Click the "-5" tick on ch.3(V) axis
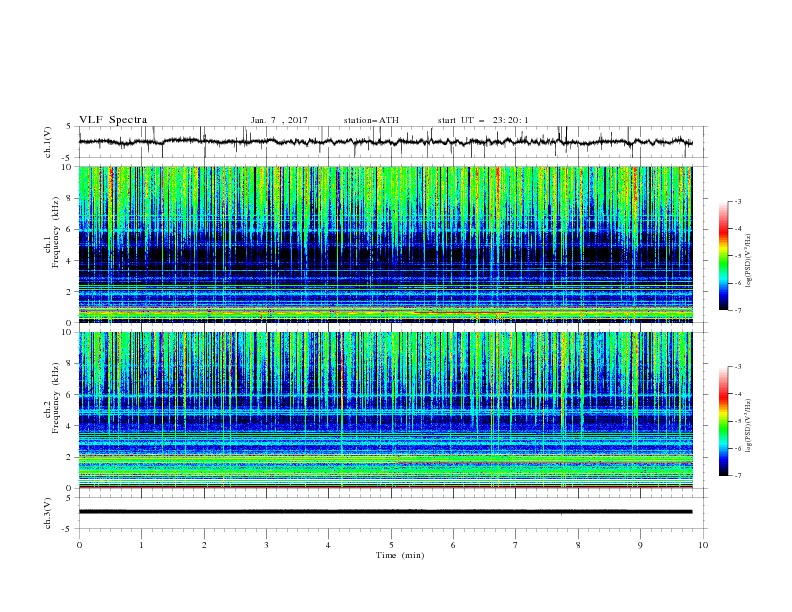Image resolution: width=792 pixels, height=612 pixels. (67, 529)
